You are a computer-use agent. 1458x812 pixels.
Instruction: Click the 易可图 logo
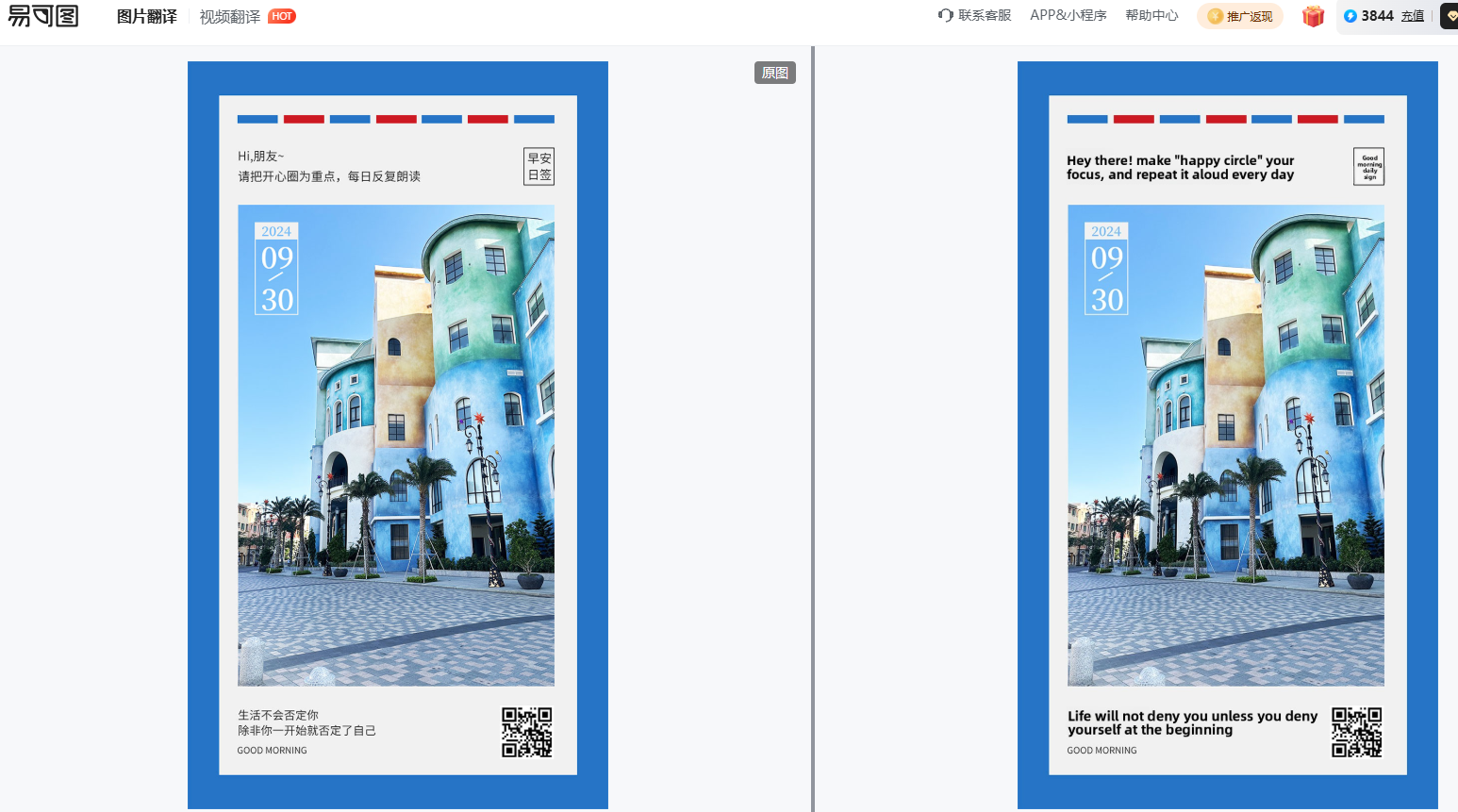pyautogui.click(x=43, y=16)
